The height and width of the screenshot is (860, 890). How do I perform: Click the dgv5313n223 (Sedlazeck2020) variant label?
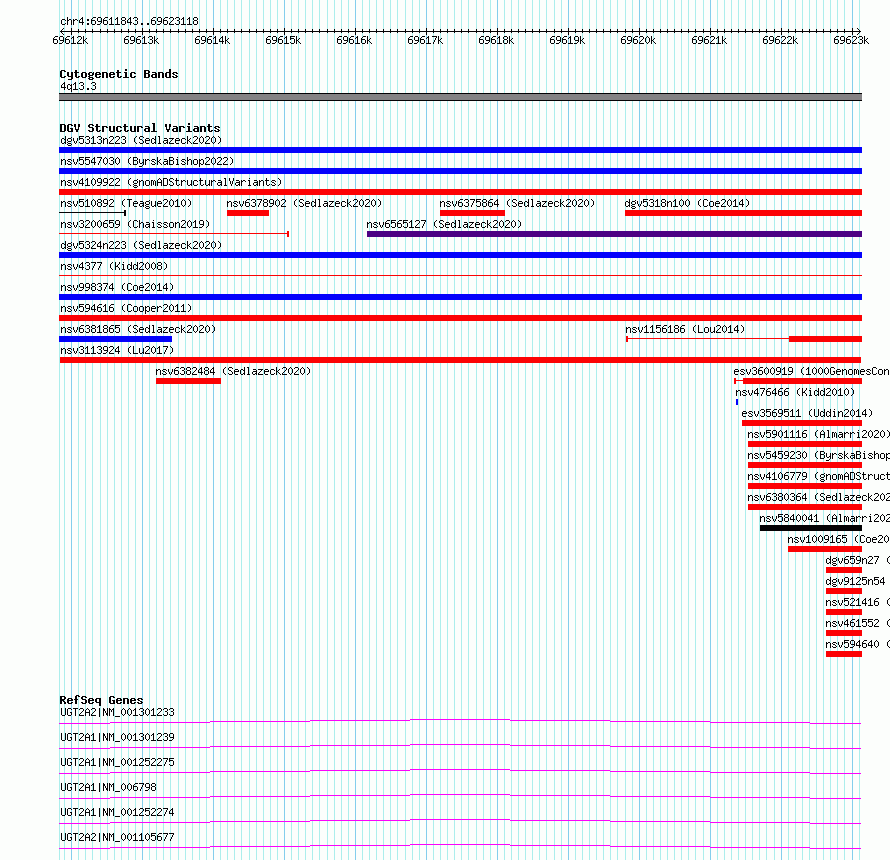(141, 140)
